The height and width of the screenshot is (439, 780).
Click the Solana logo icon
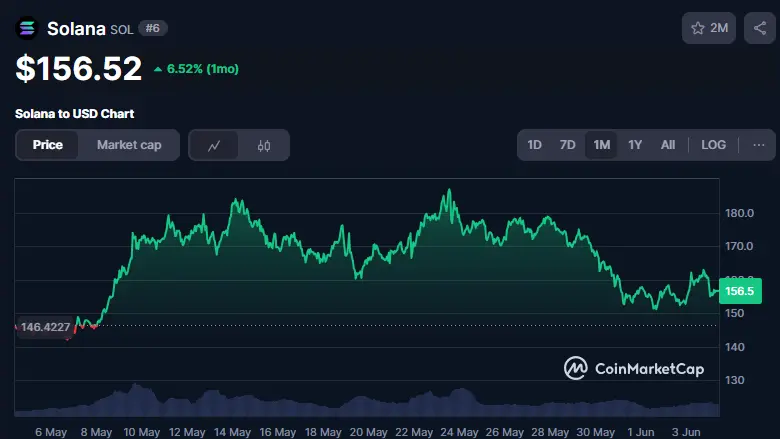(x=27, y=28)
